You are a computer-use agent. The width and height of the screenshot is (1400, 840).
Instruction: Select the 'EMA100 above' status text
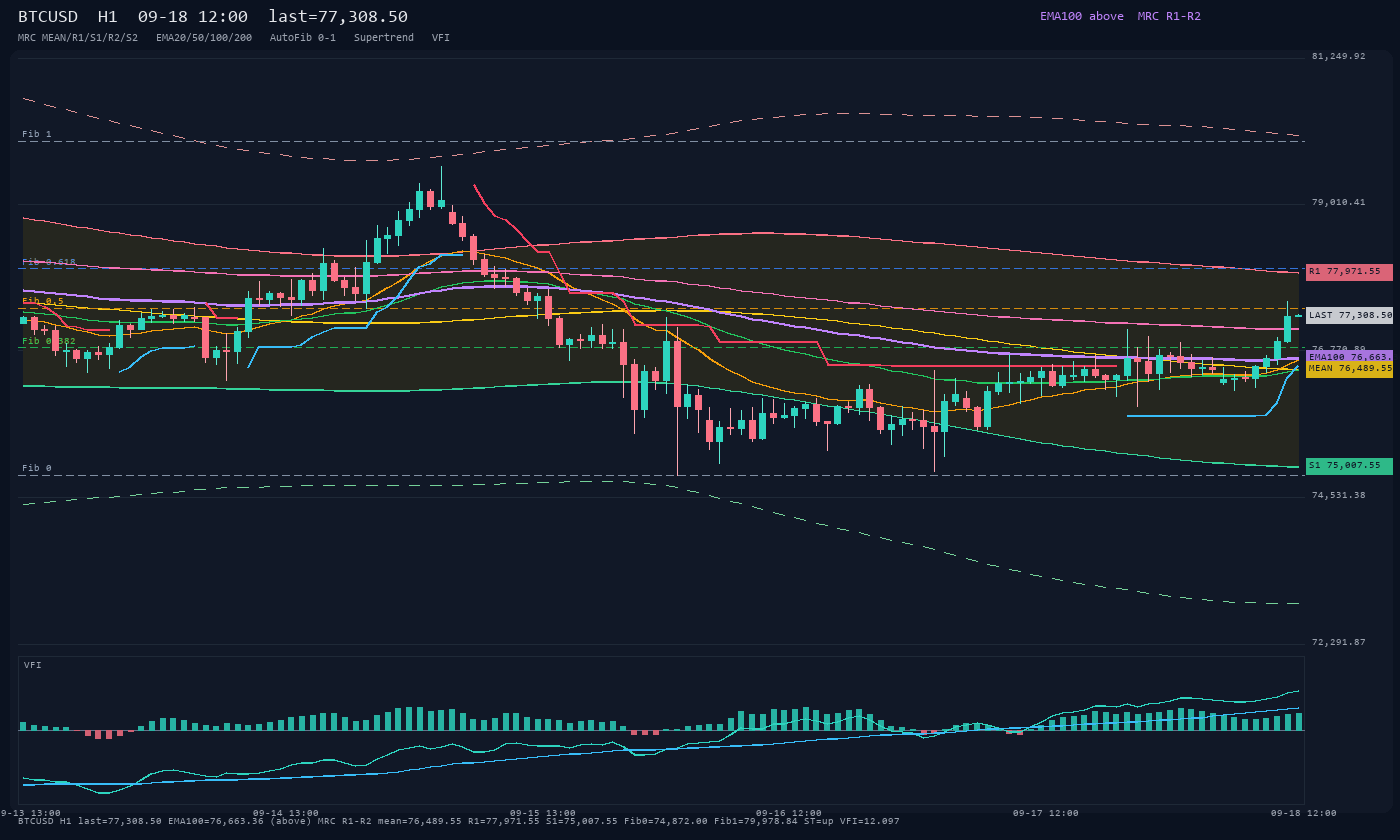coord(1082,16)
